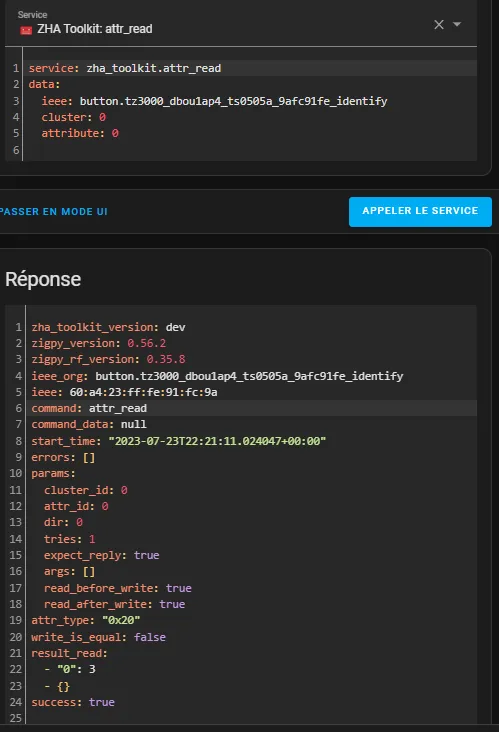Click the errors: [] line

click(63, 458)
